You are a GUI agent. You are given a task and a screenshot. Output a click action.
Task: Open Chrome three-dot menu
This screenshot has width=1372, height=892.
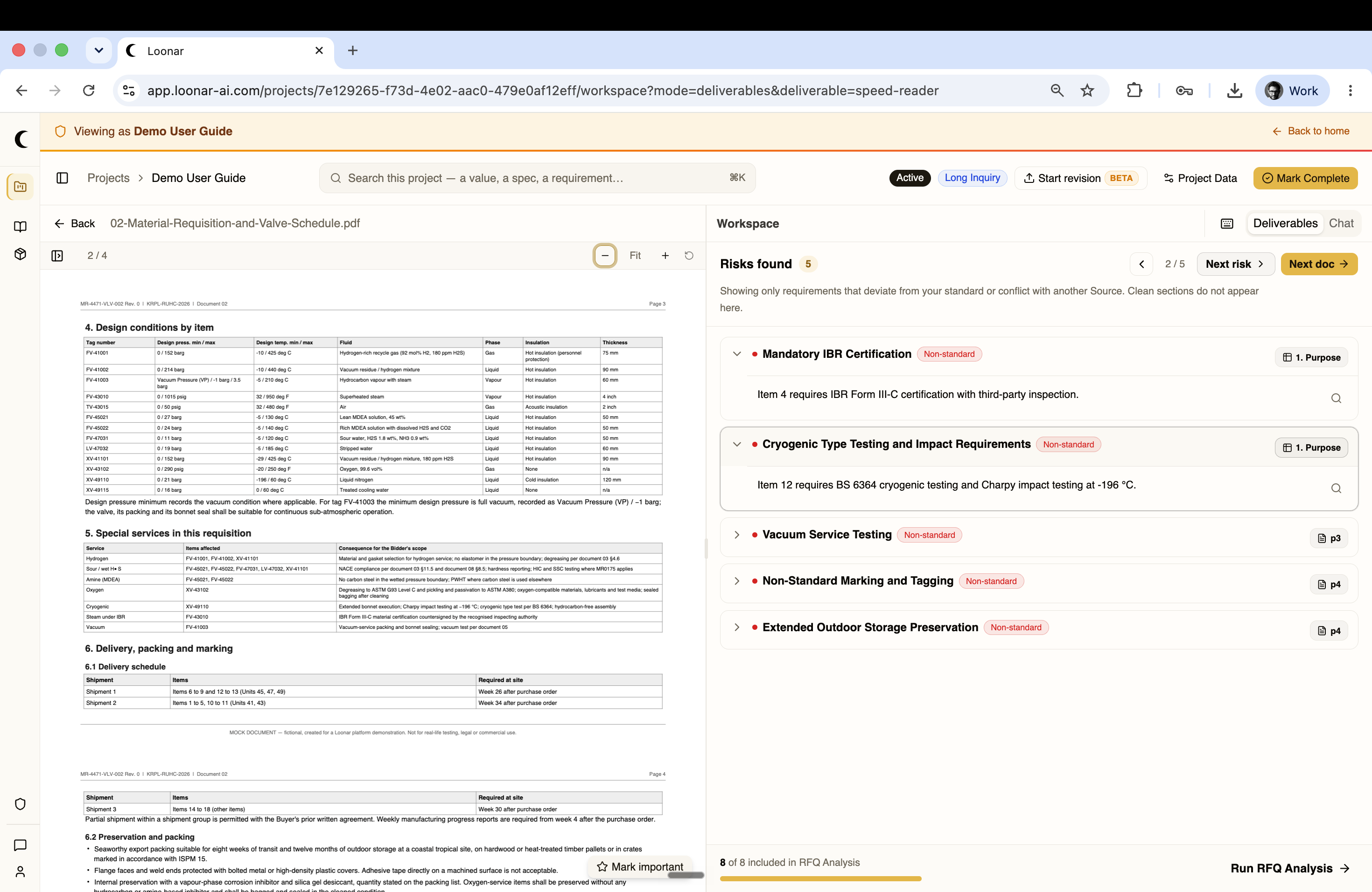point(1350,91)
